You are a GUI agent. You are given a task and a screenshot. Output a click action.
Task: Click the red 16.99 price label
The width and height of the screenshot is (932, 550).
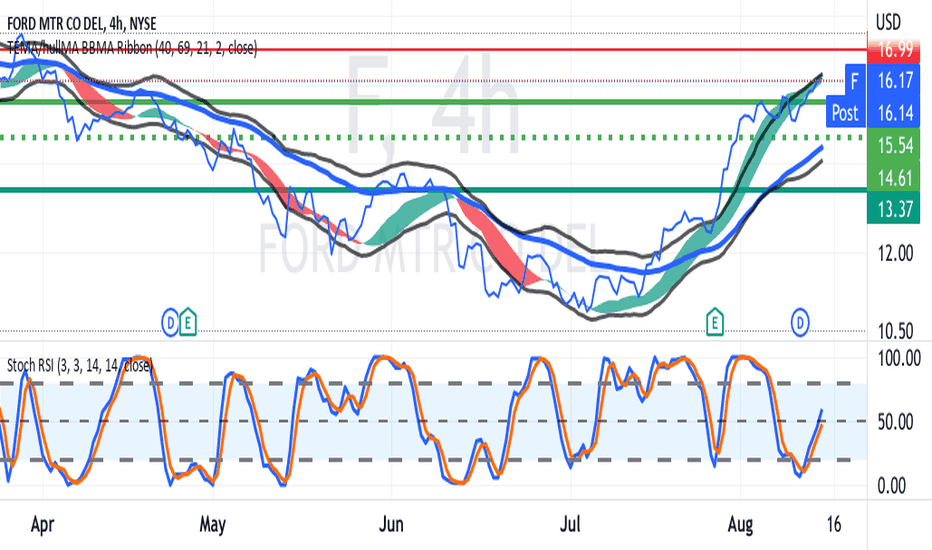893,49
